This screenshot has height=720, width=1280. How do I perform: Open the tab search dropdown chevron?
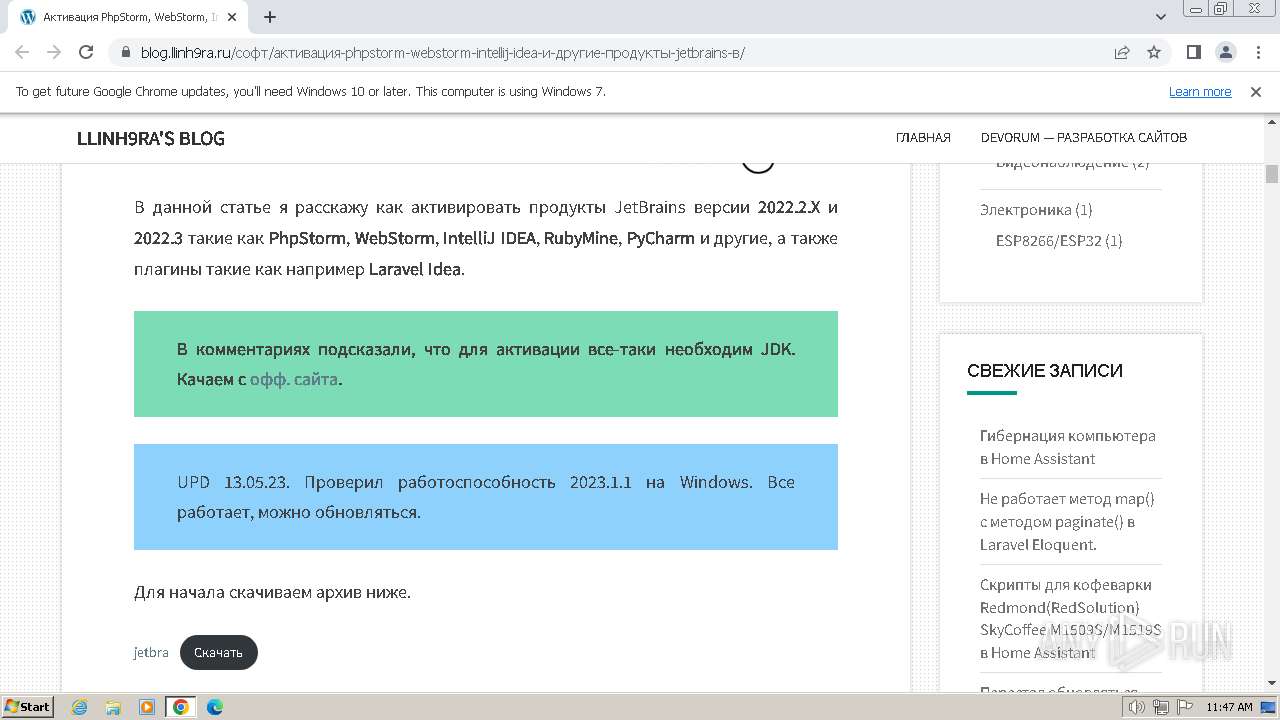click(1161, 17)
